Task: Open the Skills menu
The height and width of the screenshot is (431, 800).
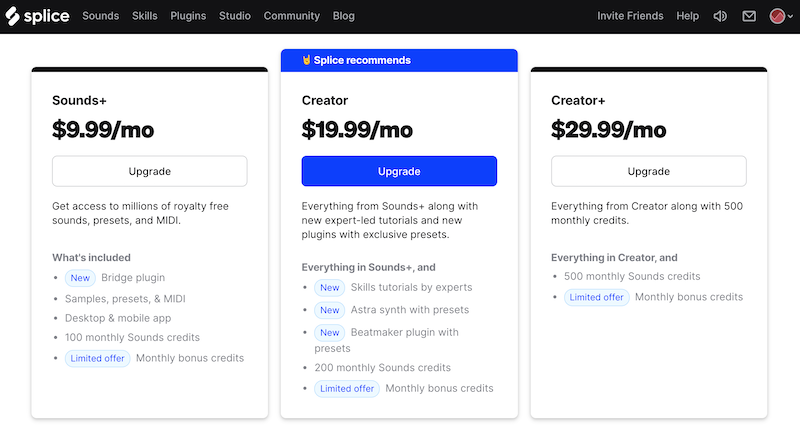Action: click(x=144, y=16)
